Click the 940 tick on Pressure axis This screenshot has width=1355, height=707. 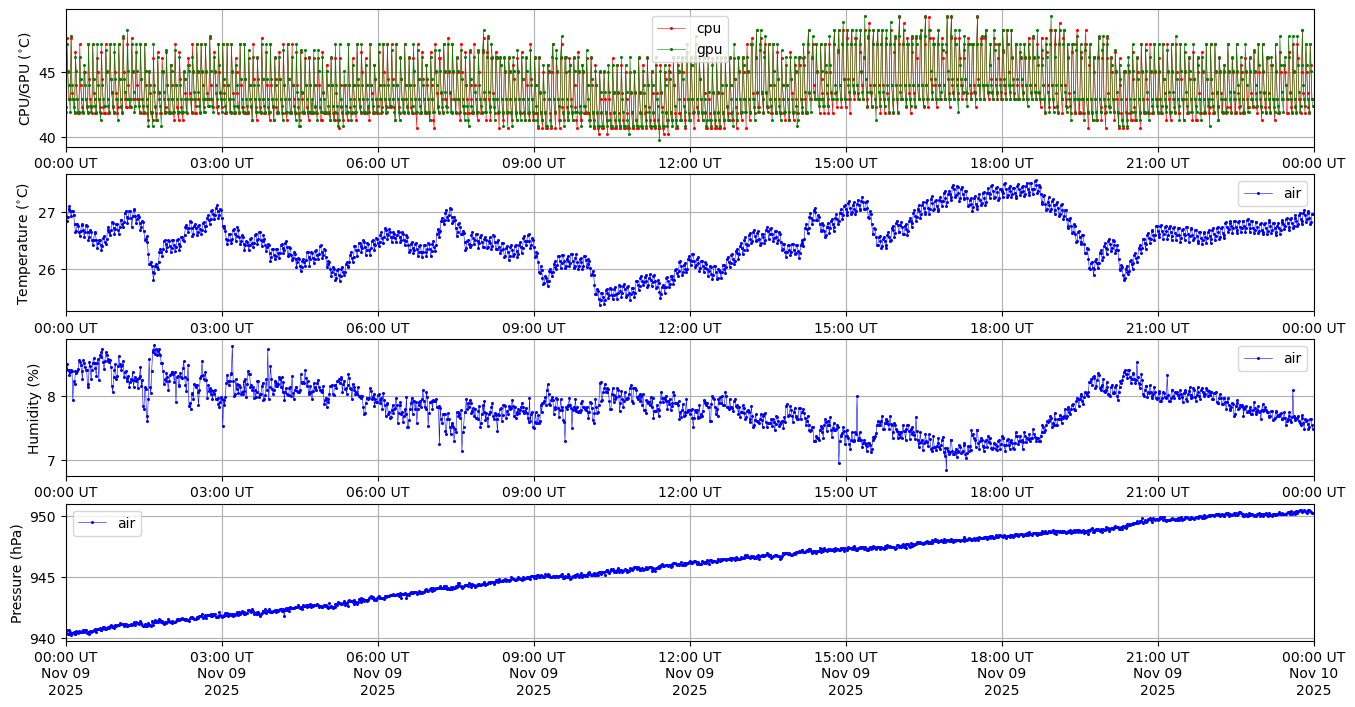(47, 638)
